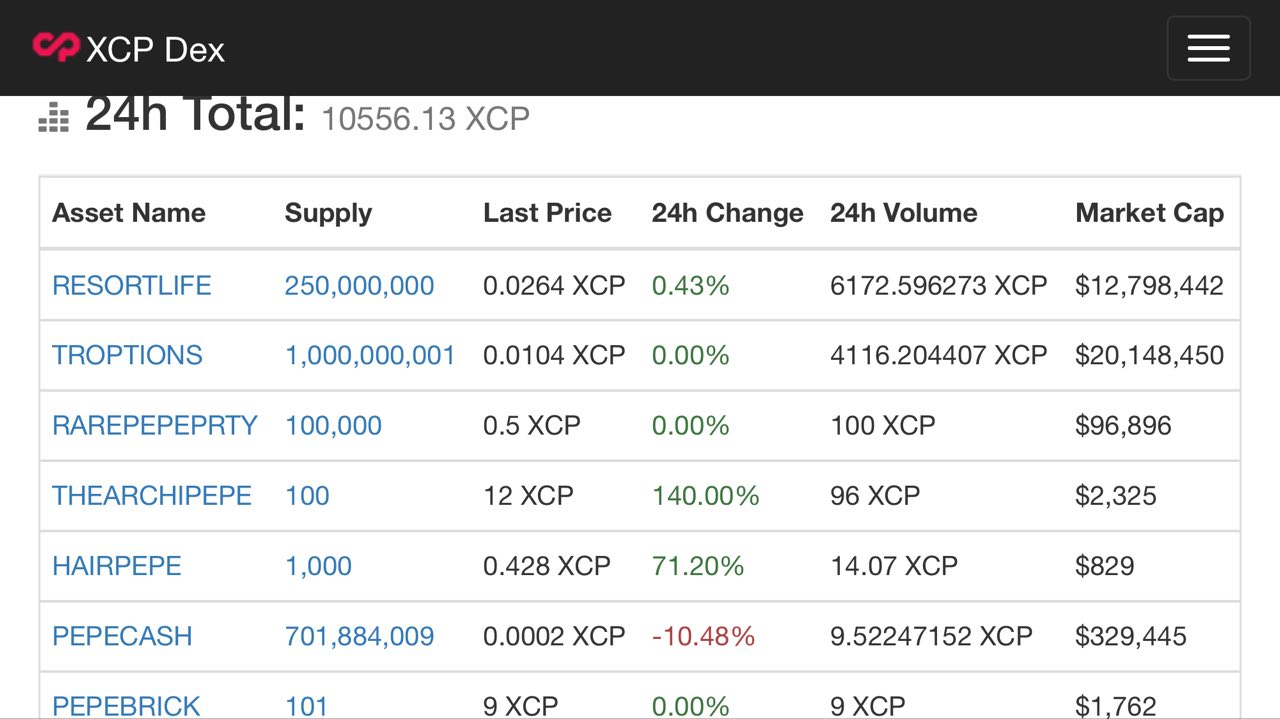Click the Counterparty XCP logo icon

pos(55,47)
